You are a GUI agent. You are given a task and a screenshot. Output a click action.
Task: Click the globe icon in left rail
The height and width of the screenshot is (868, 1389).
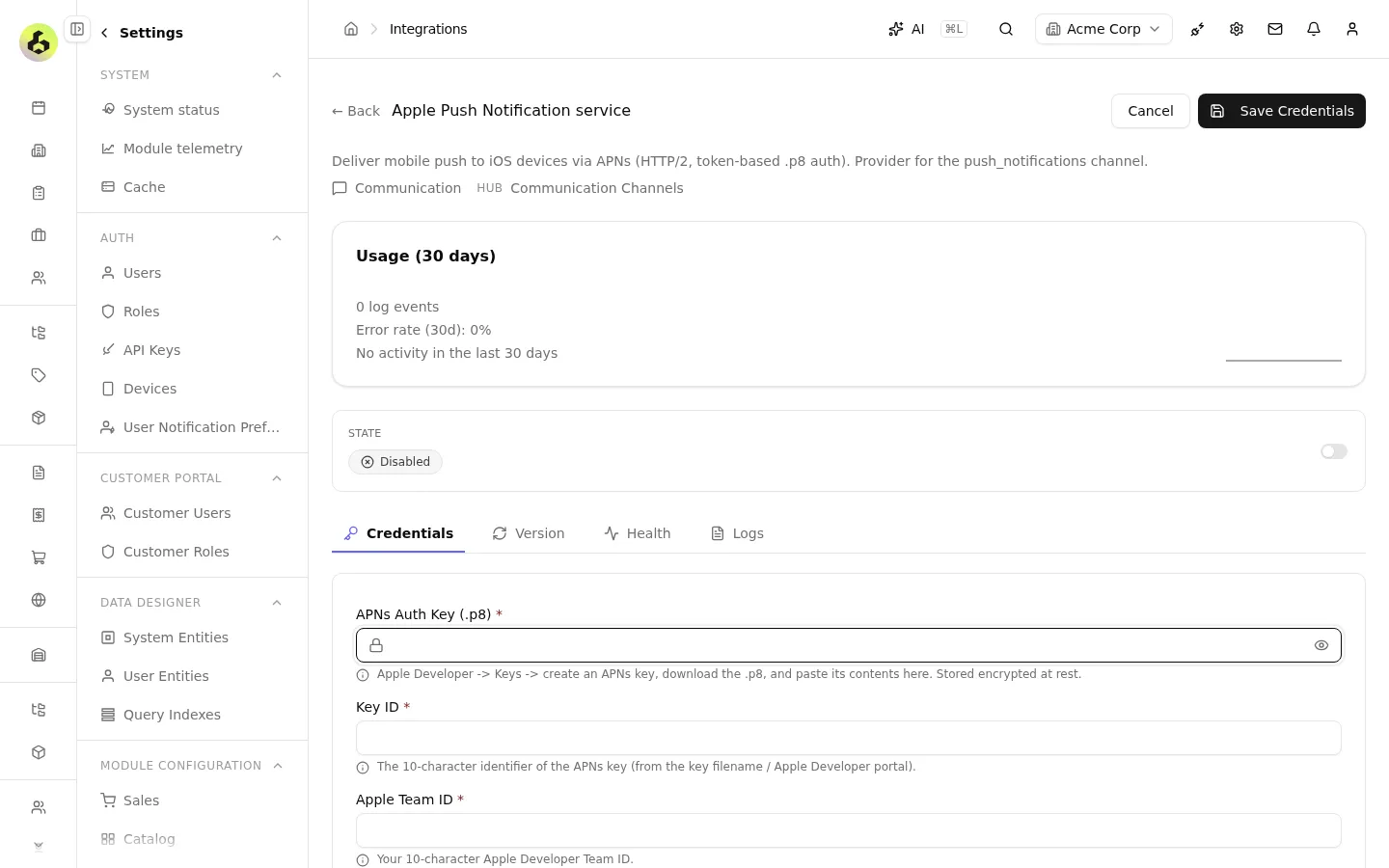click(x=39, y=600)
